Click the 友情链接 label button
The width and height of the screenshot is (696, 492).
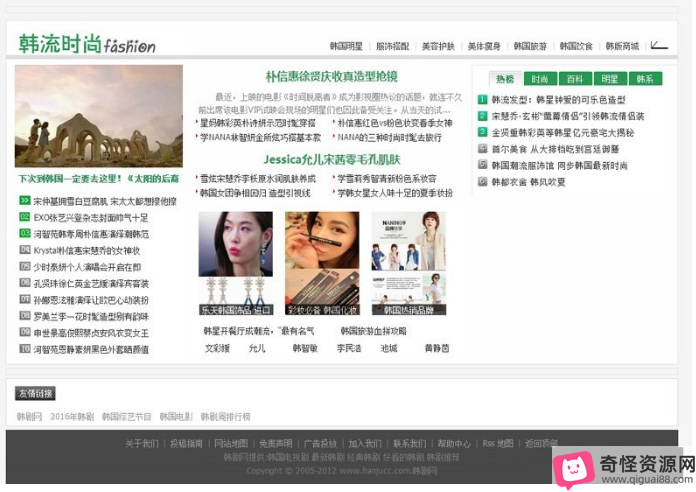coord(36,393)
